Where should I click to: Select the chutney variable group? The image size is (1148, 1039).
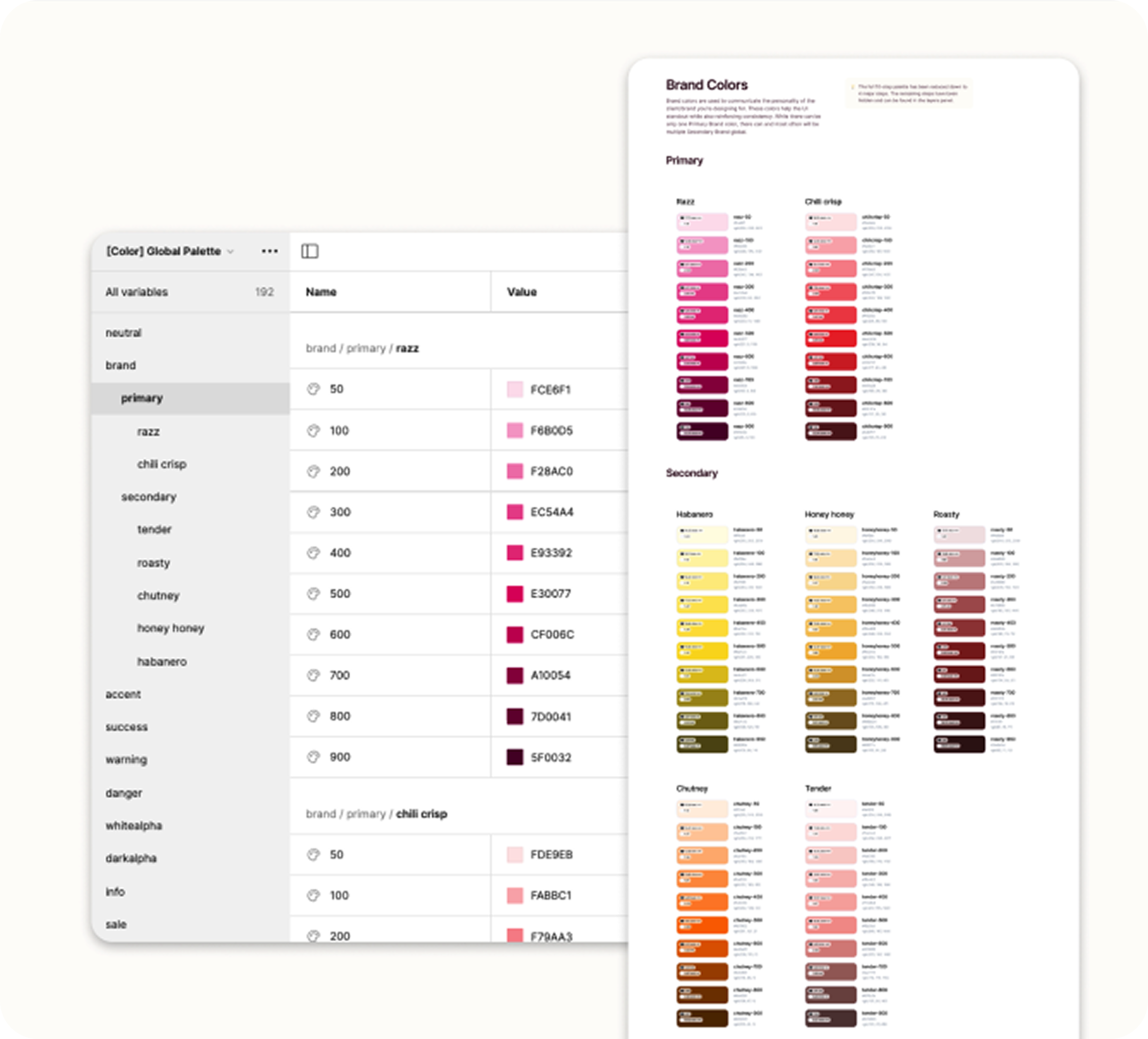[158, 596]
